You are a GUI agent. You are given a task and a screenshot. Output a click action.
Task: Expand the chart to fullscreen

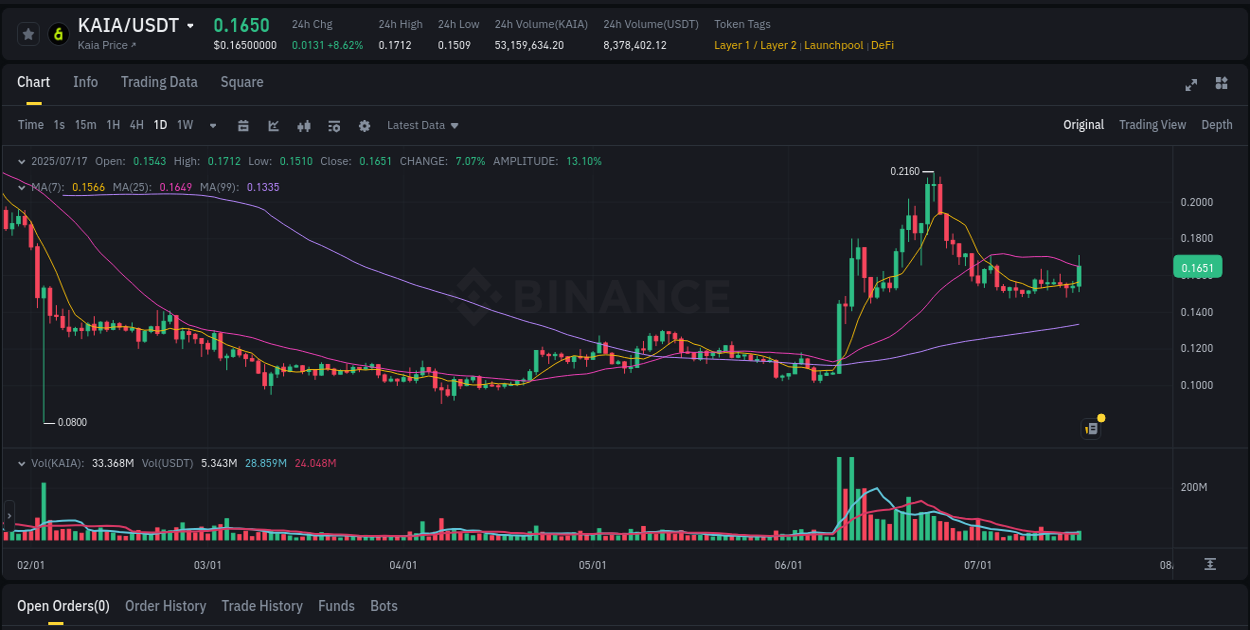1190,85
